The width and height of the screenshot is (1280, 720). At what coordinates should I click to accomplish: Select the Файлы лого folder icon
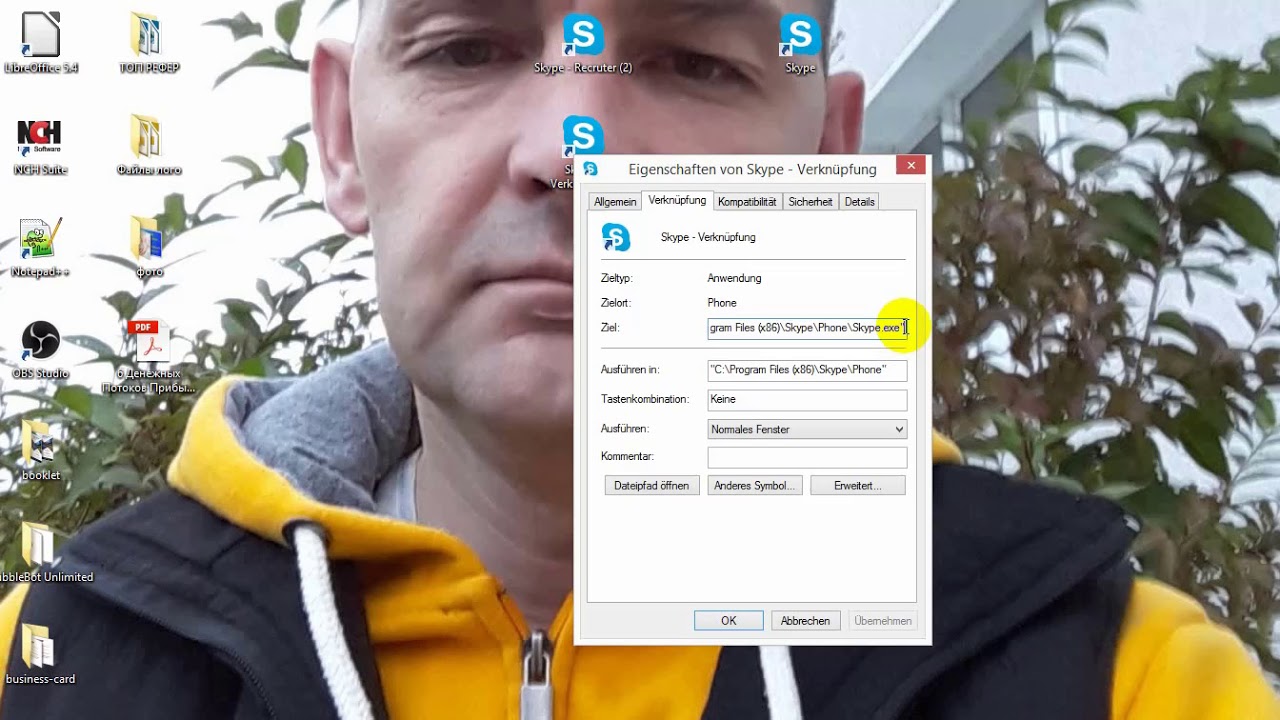(148, 146)
